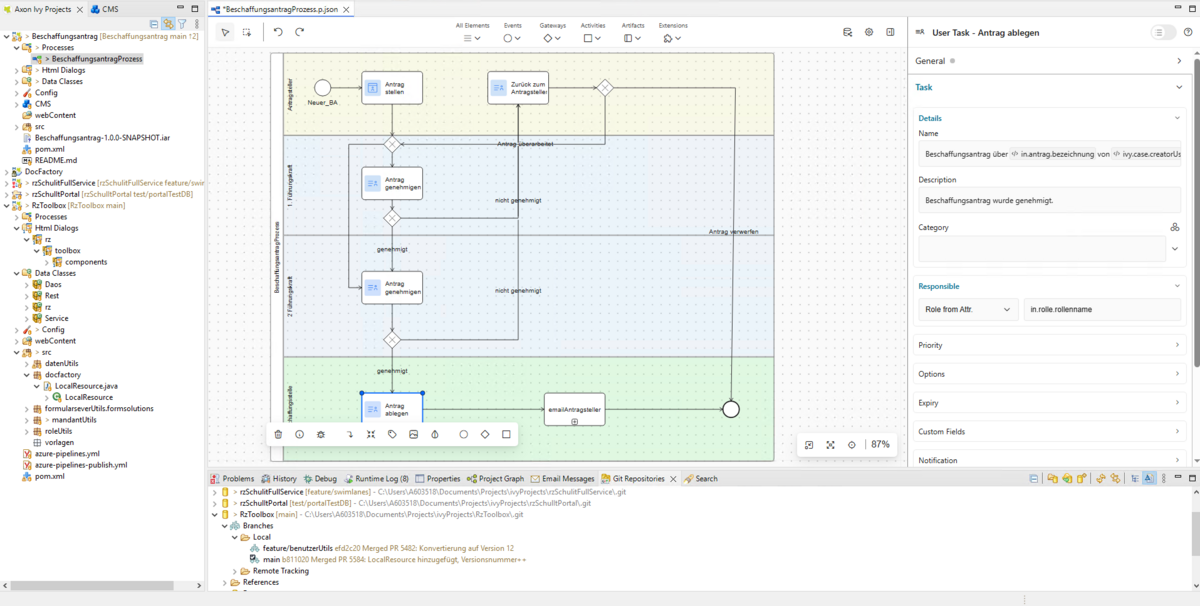Click the Collapse All icon in project tree
The image size is (1200, 606).
point(154,23)
